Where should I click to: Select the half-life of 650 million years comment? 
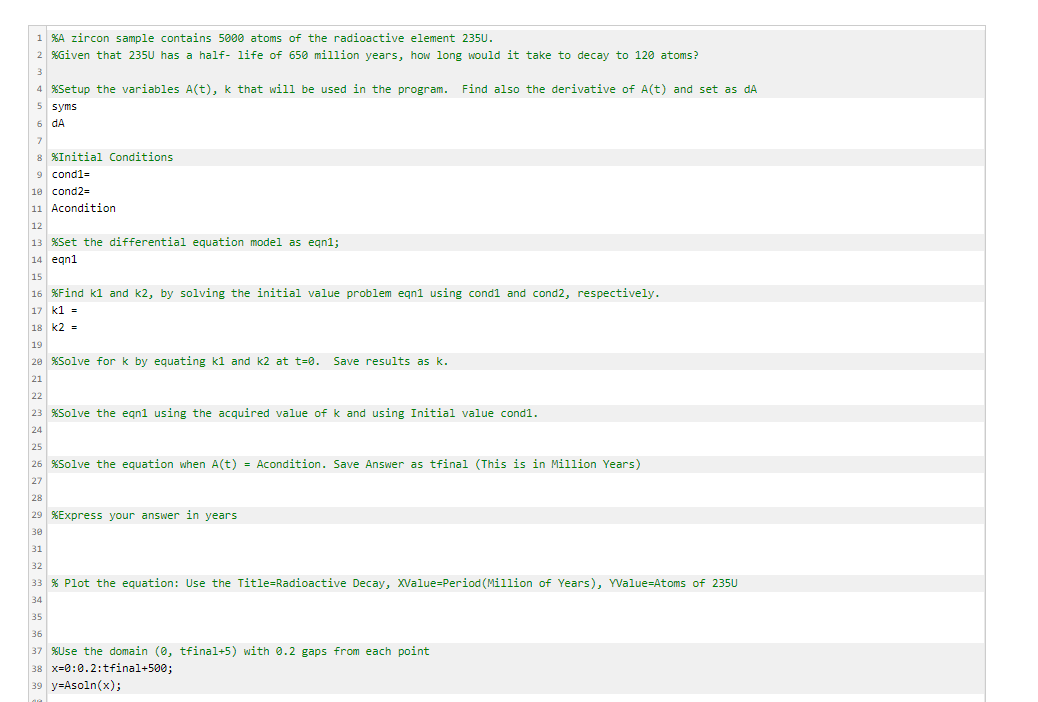point(375,56)
